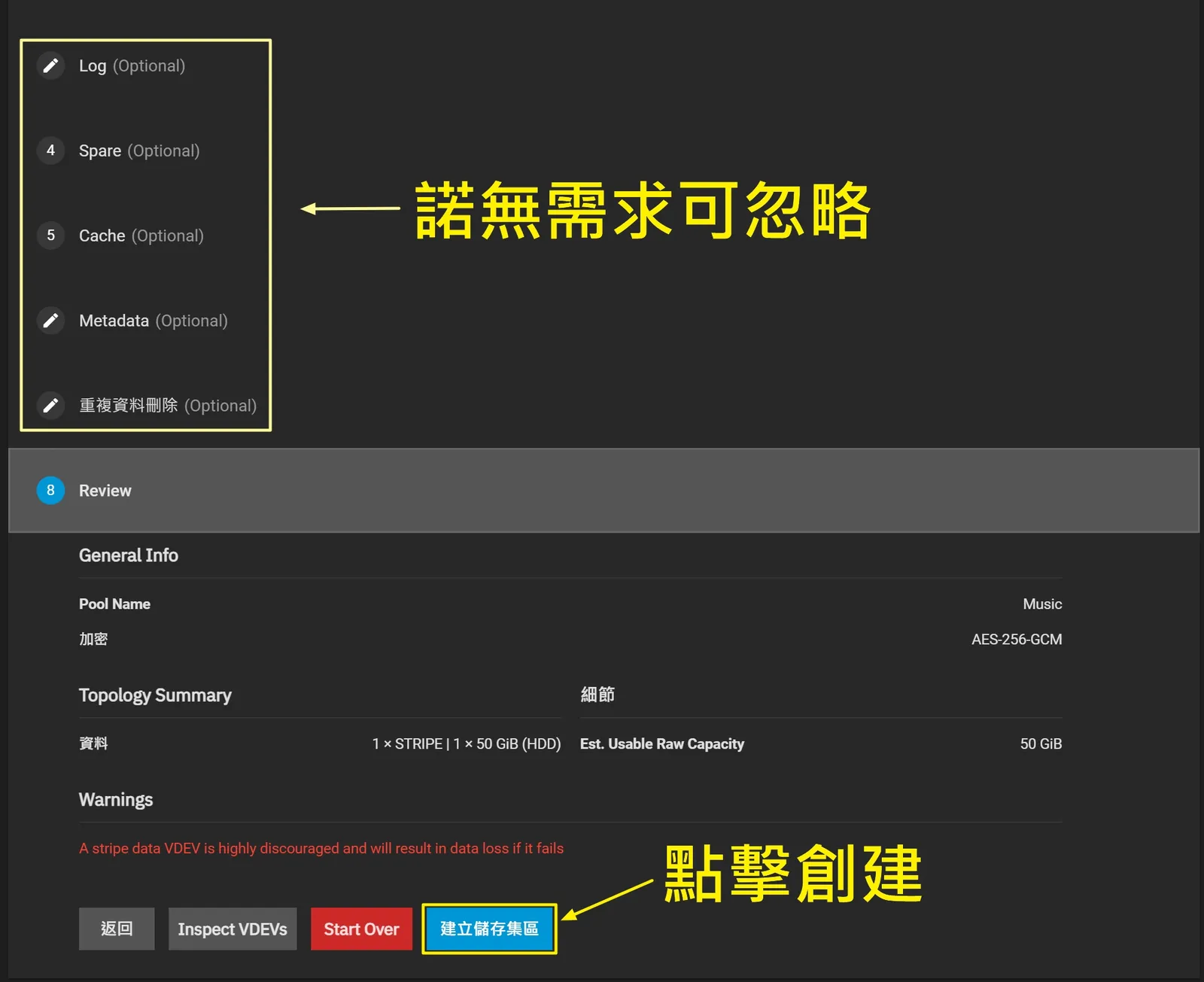Click the pencil icon beside Log step
Viewport: 1204px width, 982px height.
tap(50, 65)
